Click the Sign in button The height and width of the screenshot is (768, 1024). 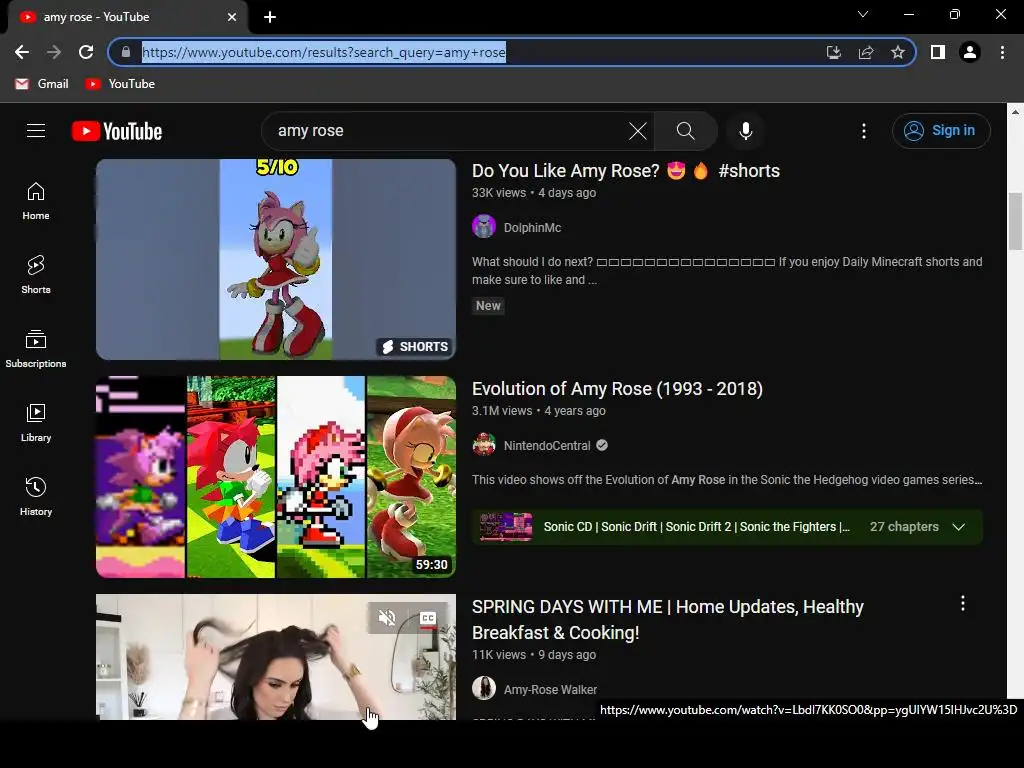[941, 131]
